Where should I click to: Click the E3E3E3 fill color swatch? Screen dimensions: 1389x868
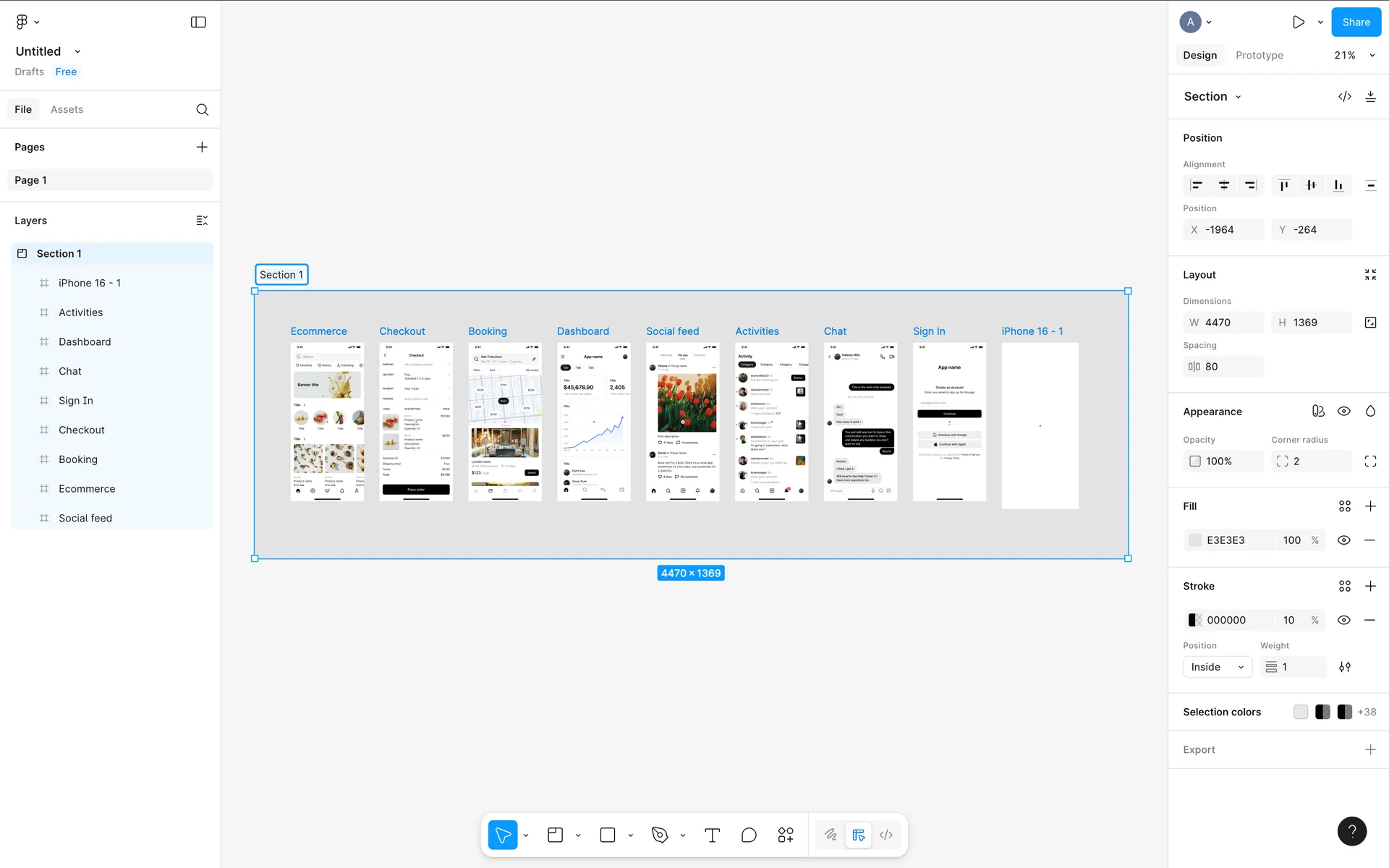[1195, 540]
